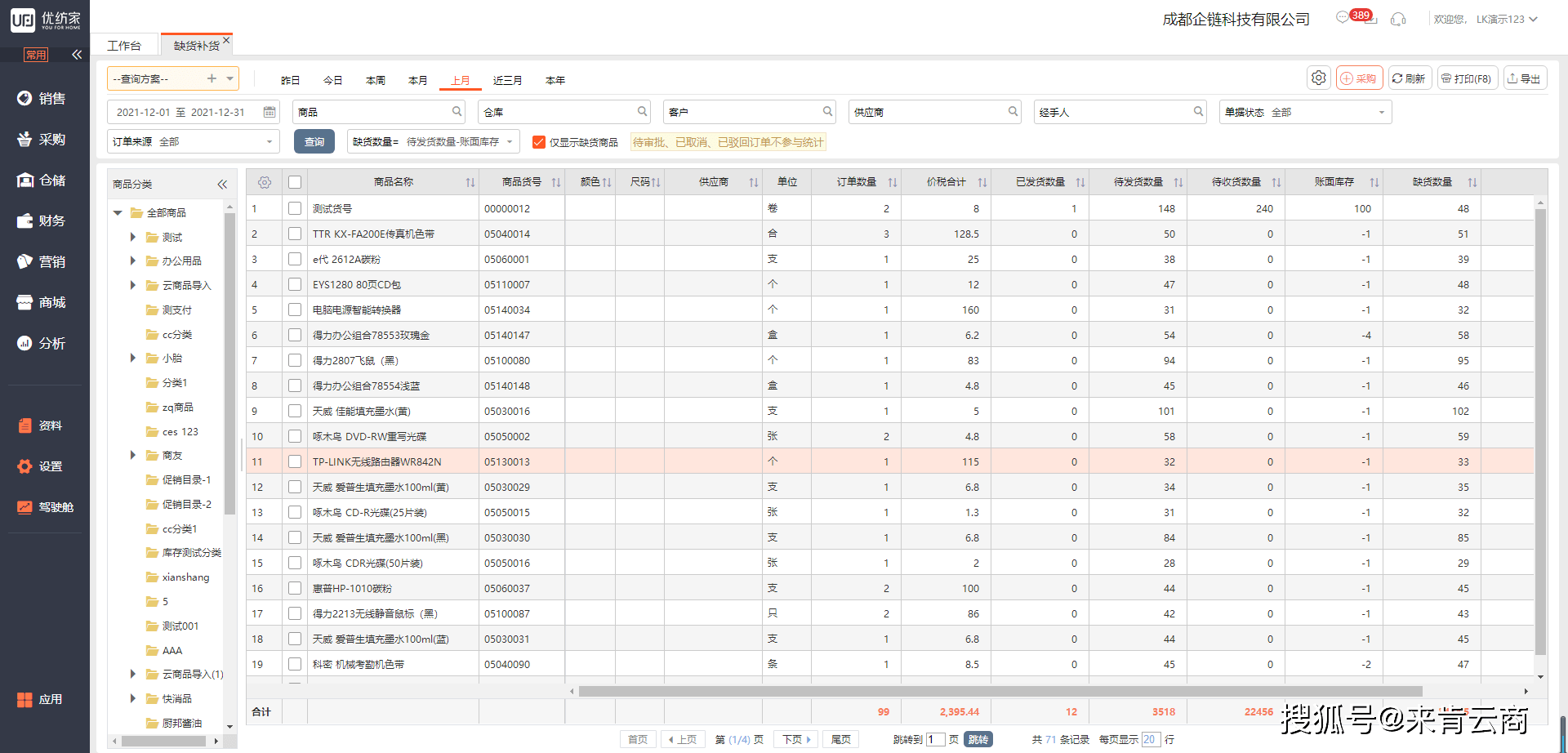This screenshot has width=1568, height=753.
Task: Uncheck 仅显示缺货商品 checkbox
Action: point(539,142)
